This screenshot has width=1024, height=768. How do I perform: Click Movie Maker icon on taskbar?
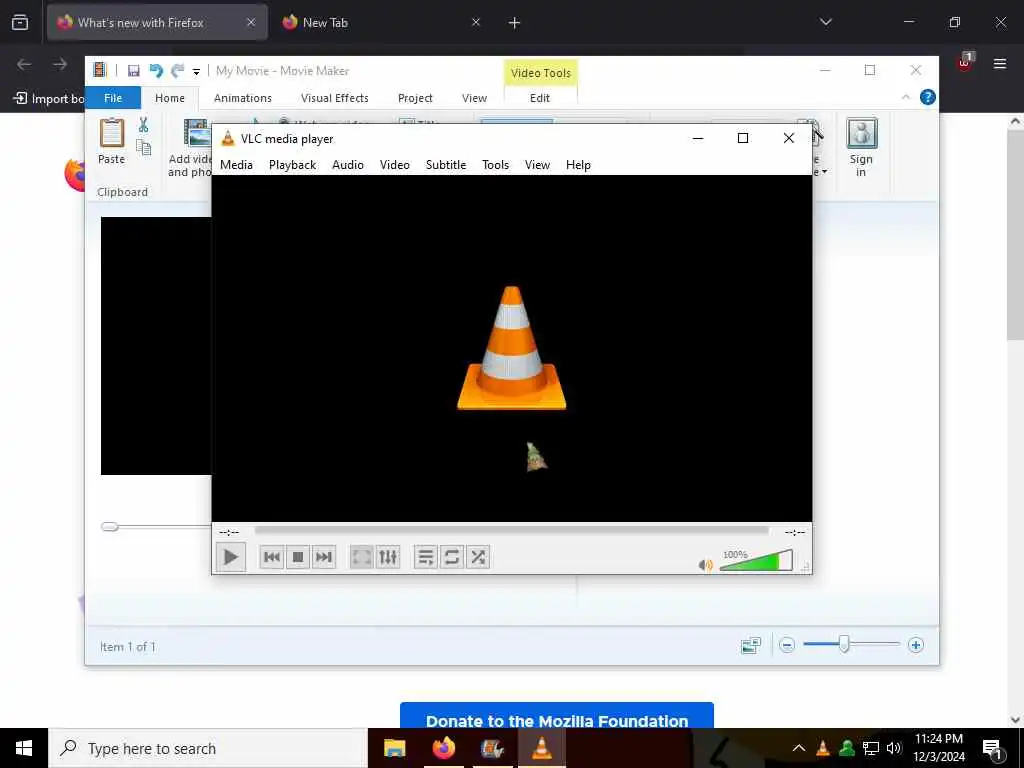(x=492, y=748)
